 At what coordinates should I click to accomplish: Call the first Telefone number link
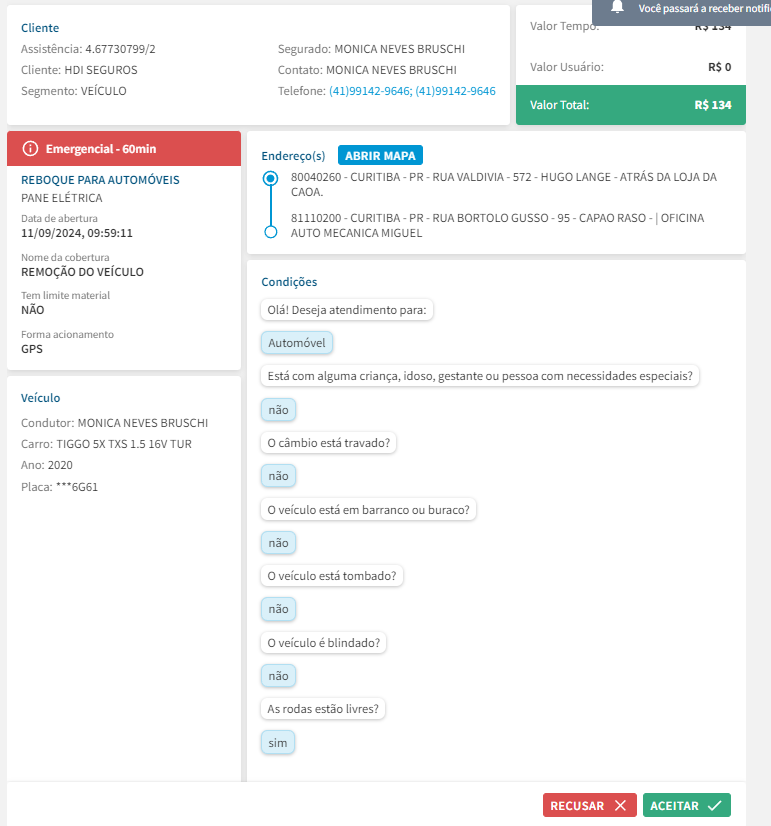pos(369,91)
